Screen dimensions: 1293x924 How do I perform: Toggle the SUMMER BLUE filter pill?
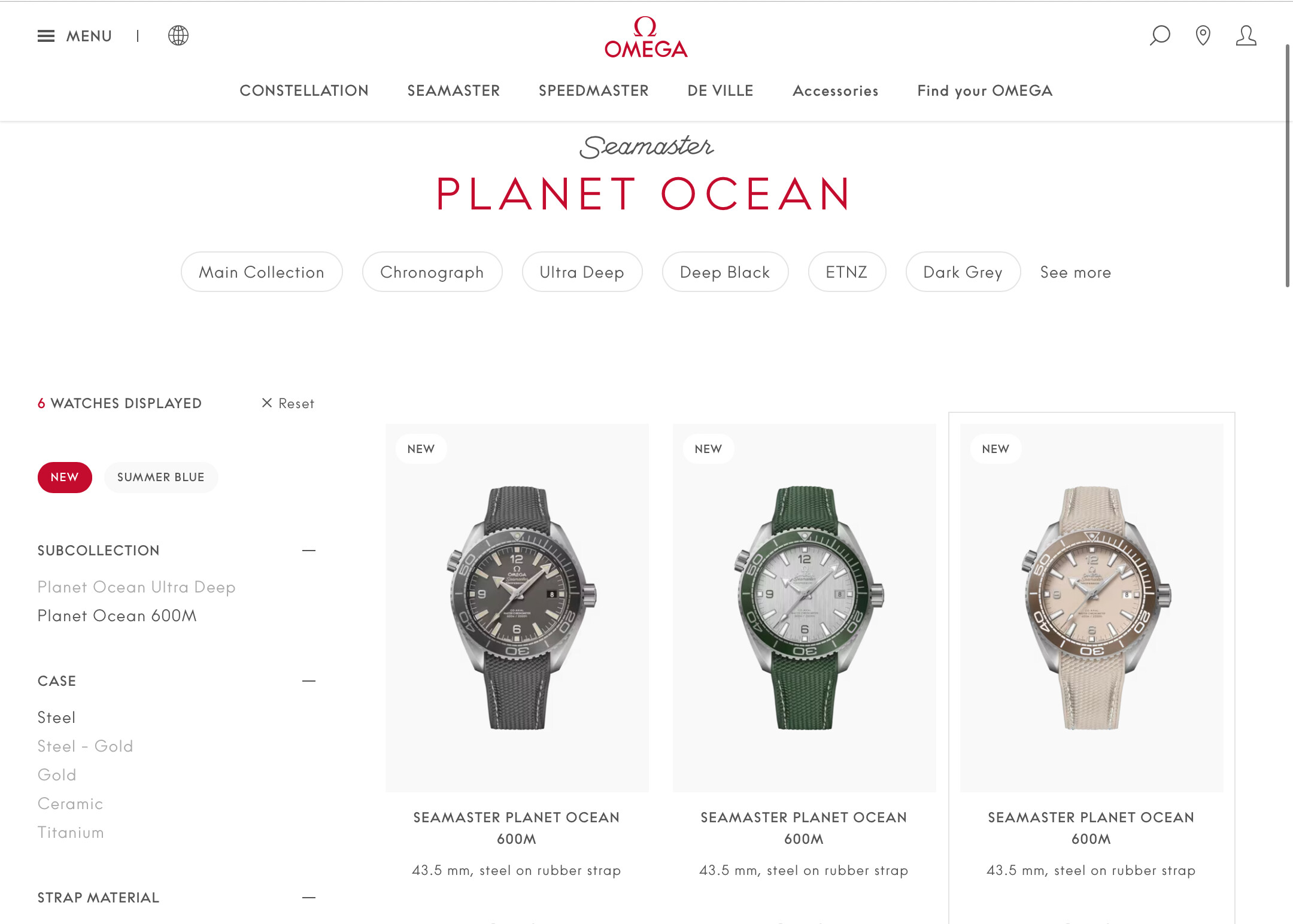[x=160, y=477]
